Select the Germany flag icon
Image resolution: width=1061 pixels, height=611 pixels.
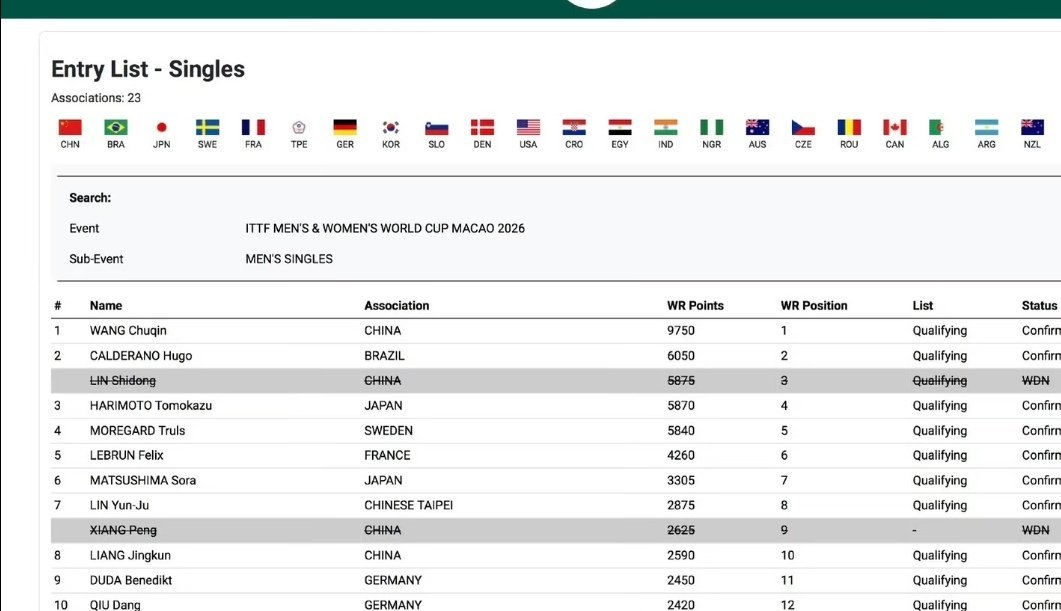[345, 128]
